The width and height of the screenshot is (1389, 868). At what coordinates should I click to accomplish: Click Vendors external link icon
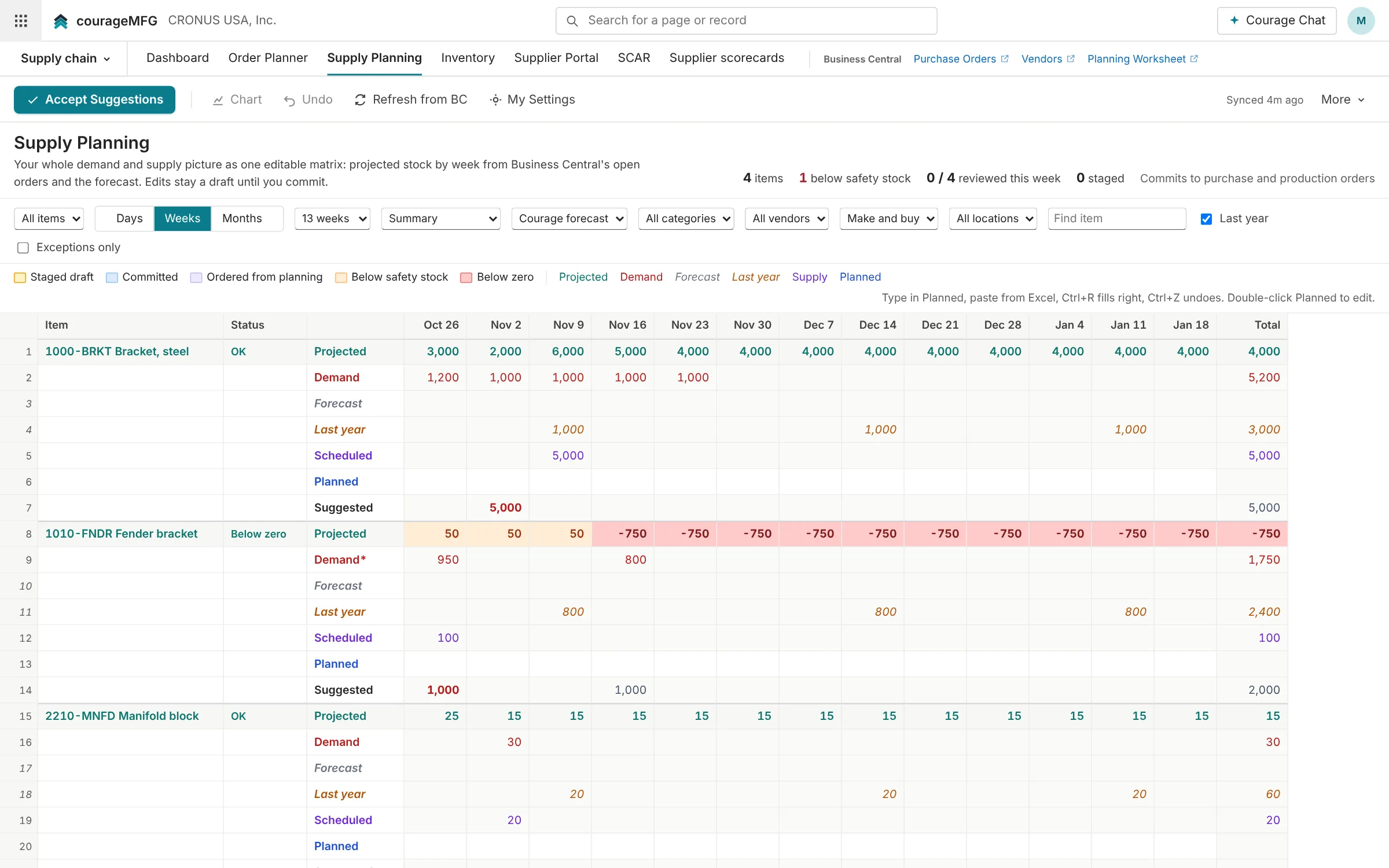[1071, 58]
